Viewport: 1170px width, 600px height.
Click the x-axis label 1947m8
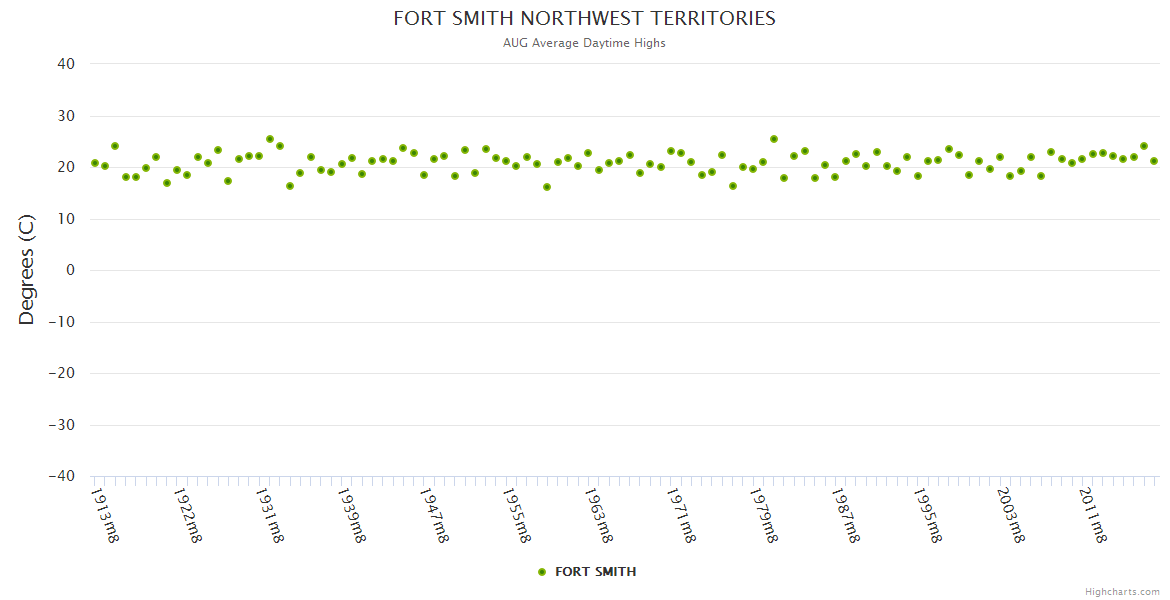tap(433, 514)
